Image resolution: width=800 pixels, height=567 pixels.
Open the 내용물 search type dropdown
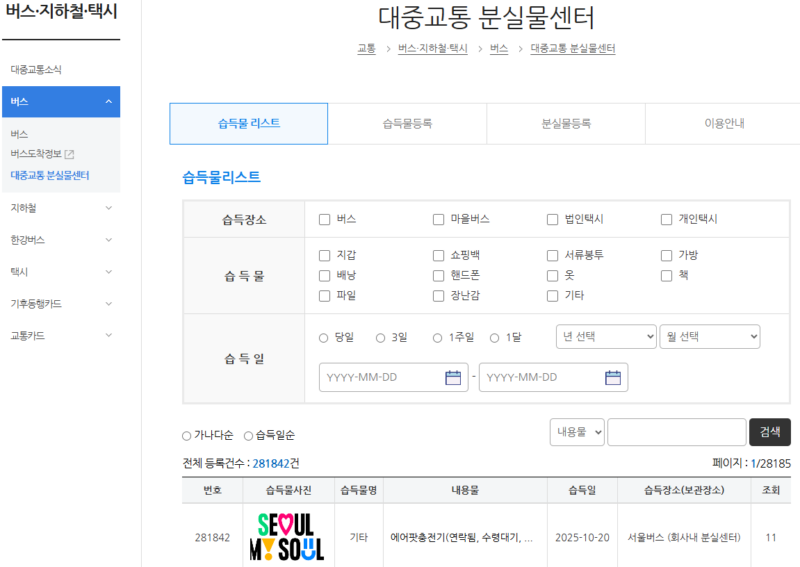pos(577,432)
